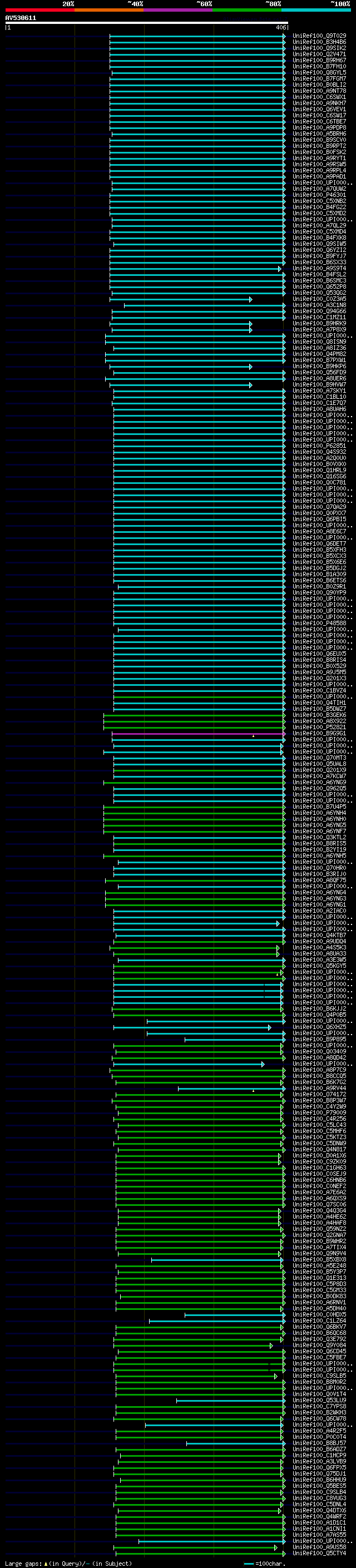This screenshot has width=356, height=1568.
Task: Select the UniRef100_B4FG22 label
Action: coord(319,207)
